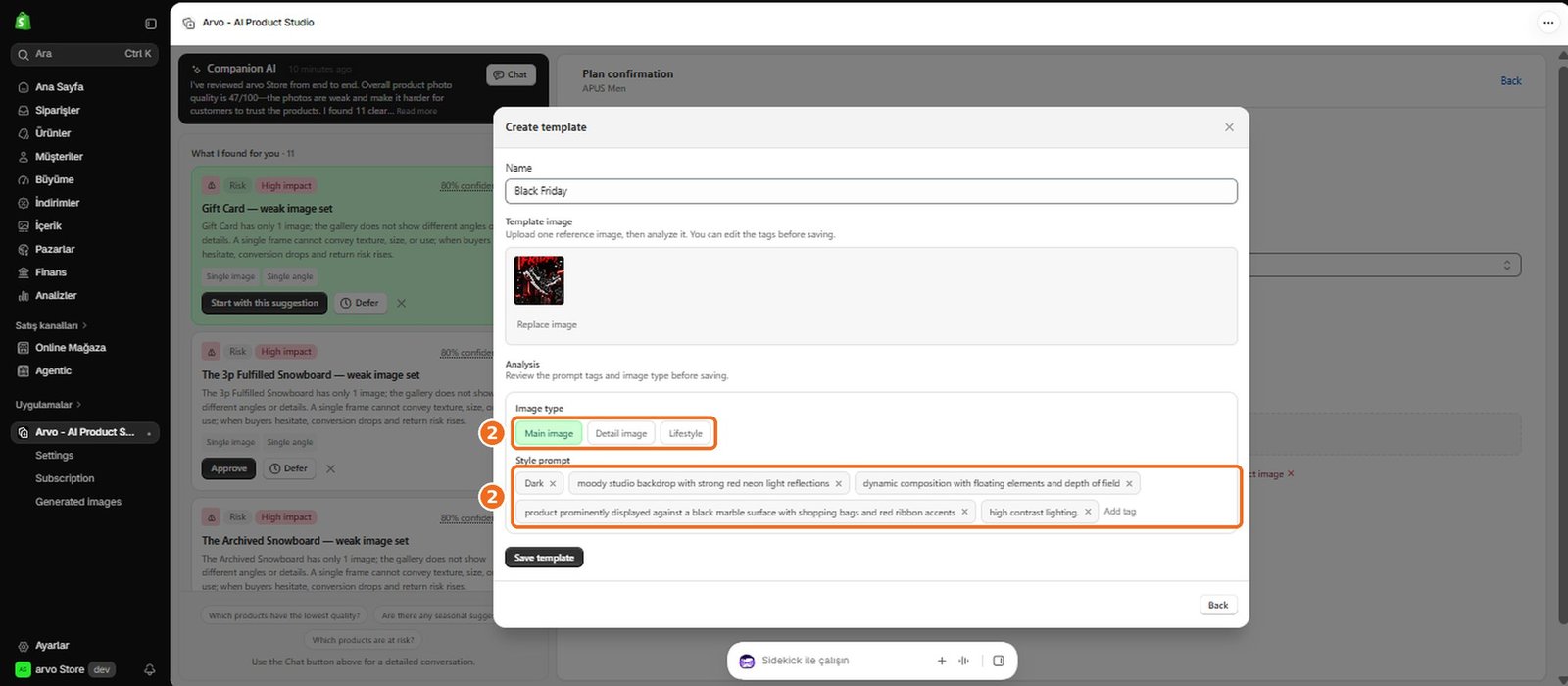Image resolution: width=1568 pixels, height=686 pixels.
Task: Select the Lifestyle image type
Action: point(686,434)
